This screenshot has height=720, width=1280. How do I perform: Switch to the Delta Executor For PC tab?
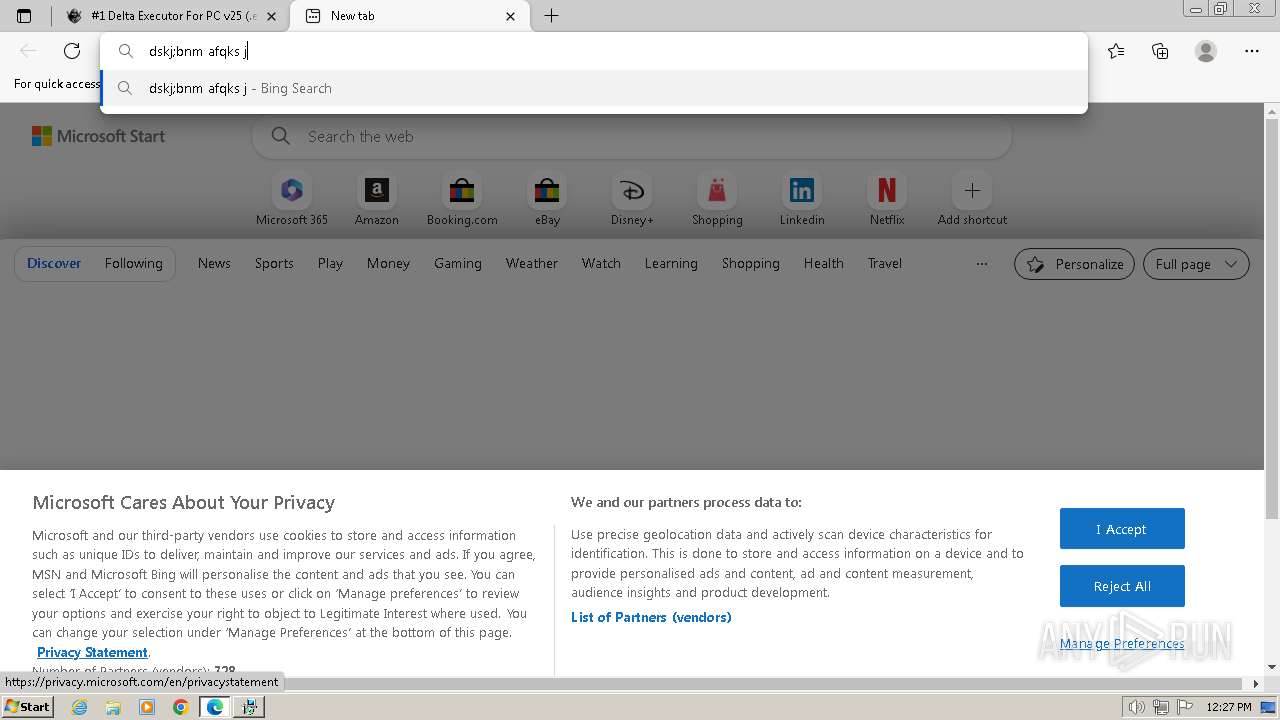(172, 16)
